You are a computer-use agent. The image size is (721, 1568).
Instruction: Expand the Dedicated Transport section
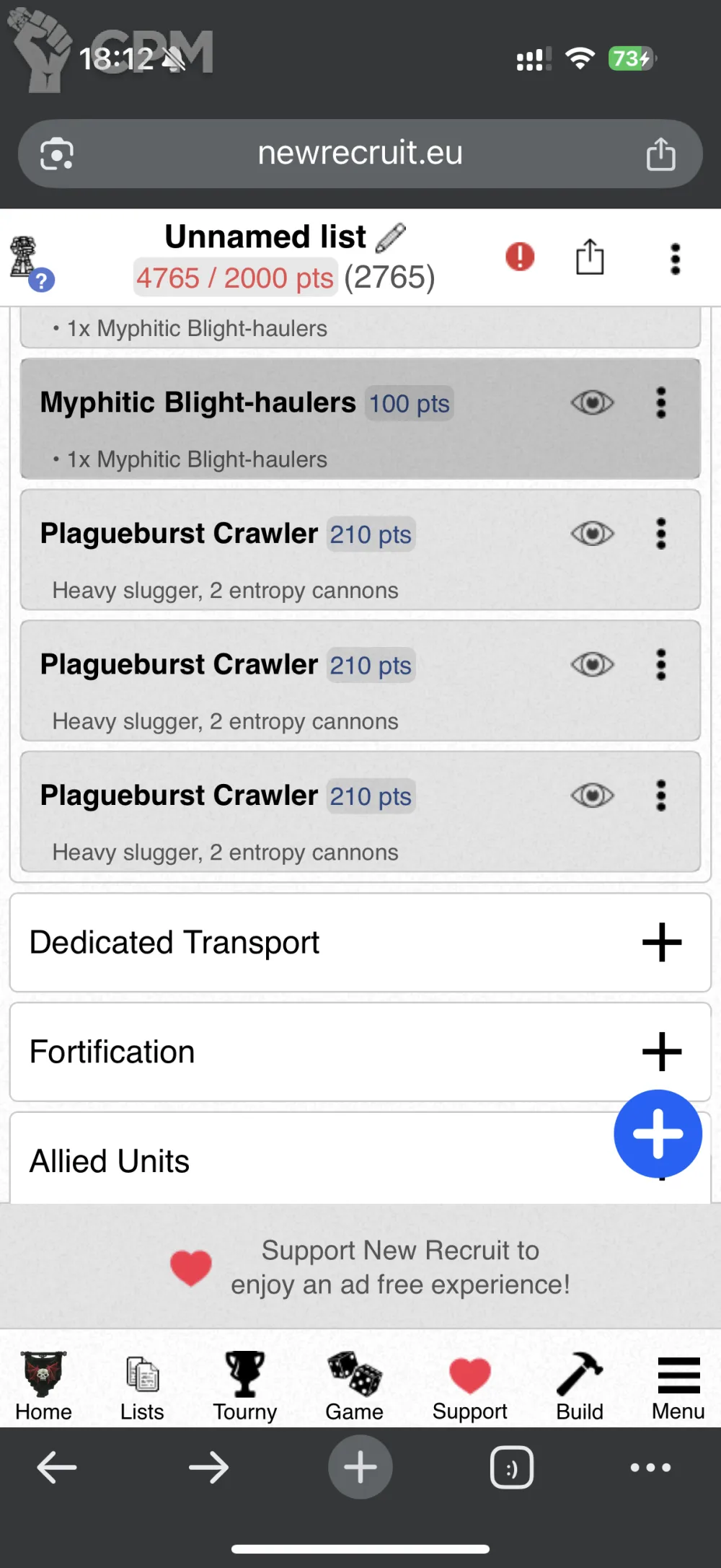[x=661, y=942]
